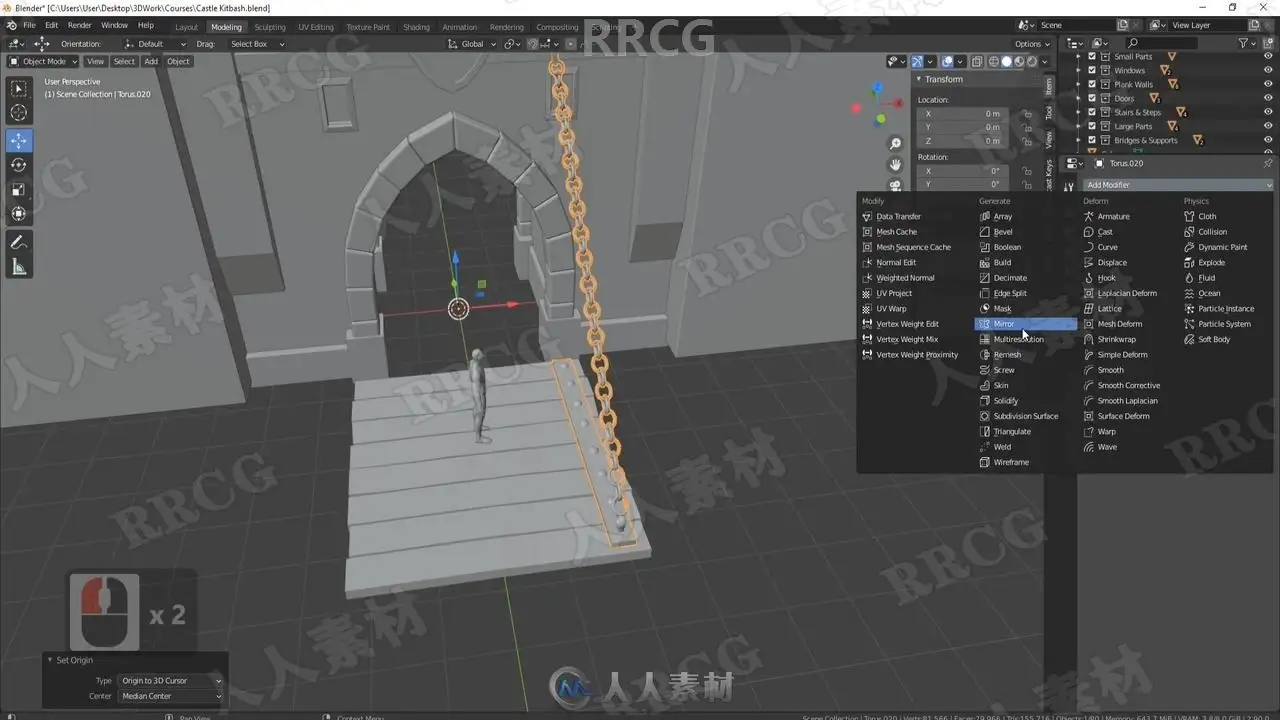The width and height of the screenshot is (1280, 720).
Task: Hide Large Parts collection with eye icon
Action: pos(1268,126)
